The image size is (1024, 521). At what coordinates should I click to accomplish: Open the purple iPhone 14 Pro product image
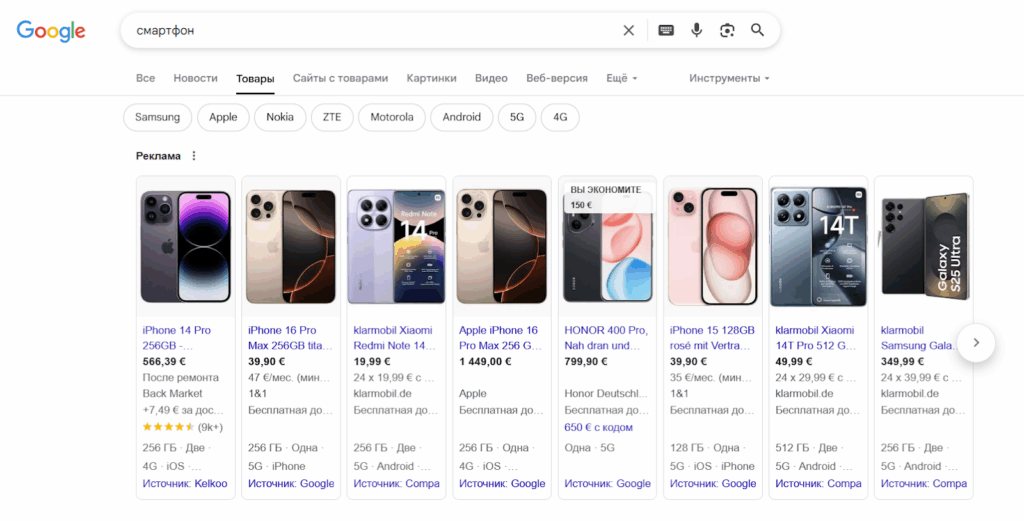click(185, 246)
